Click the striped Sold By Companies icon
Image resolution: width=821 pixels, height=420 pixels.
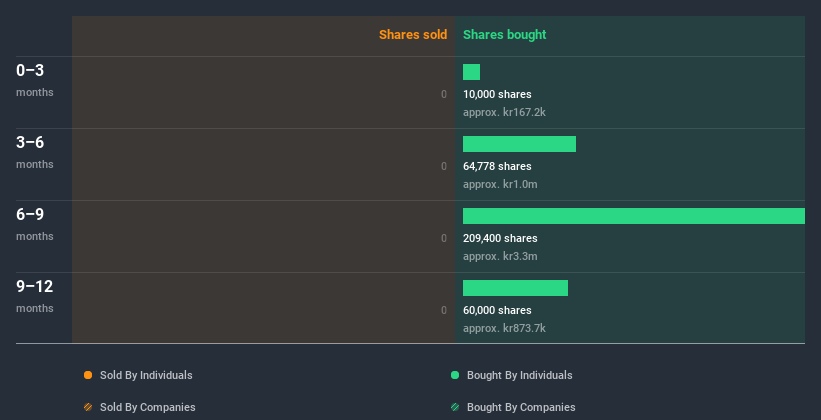88,407
